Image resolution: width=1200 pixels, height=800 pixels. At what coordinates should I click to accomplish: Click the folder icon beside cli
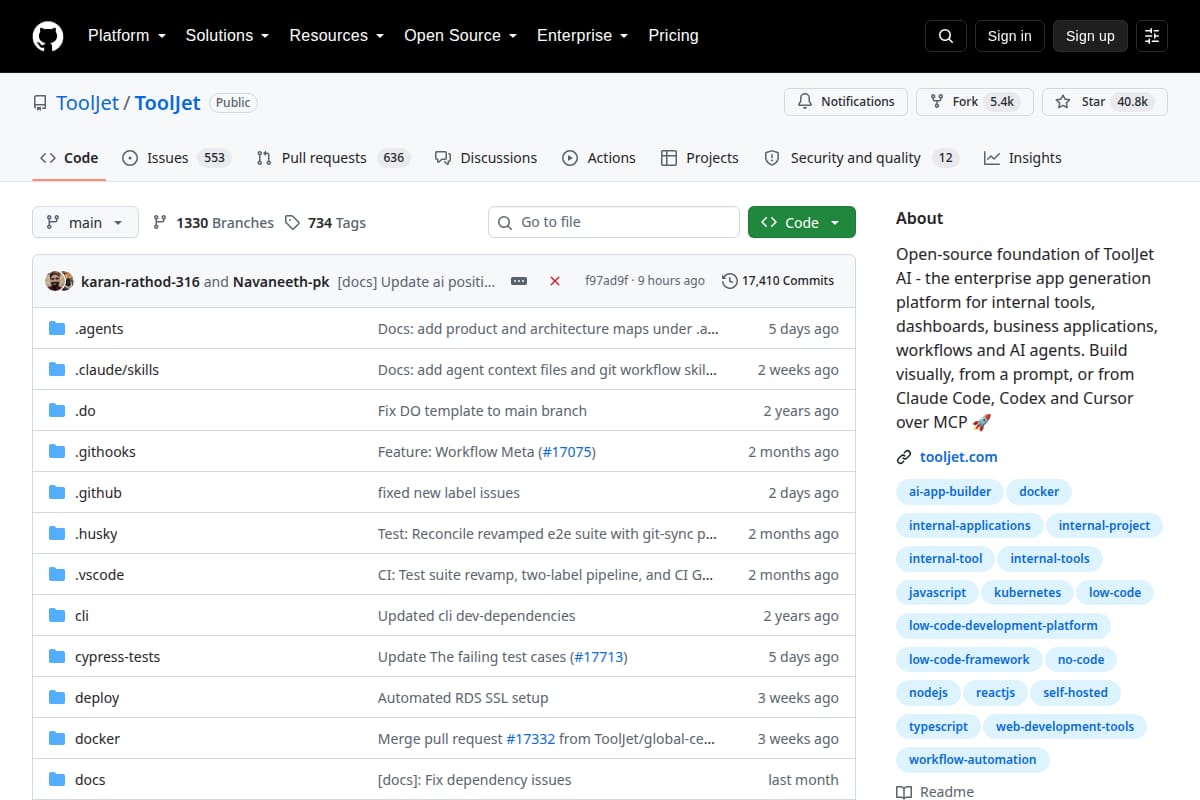click(x=57, y=616)
